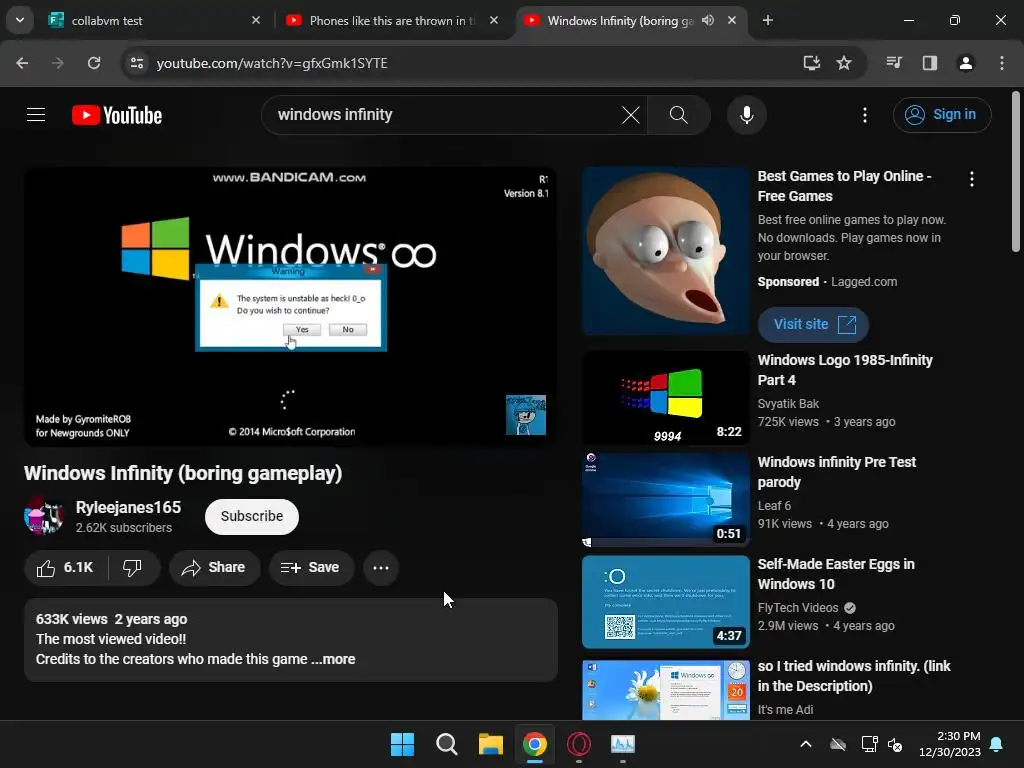
Task: Open Chrome media controls icon
Action: click(894, 63)
